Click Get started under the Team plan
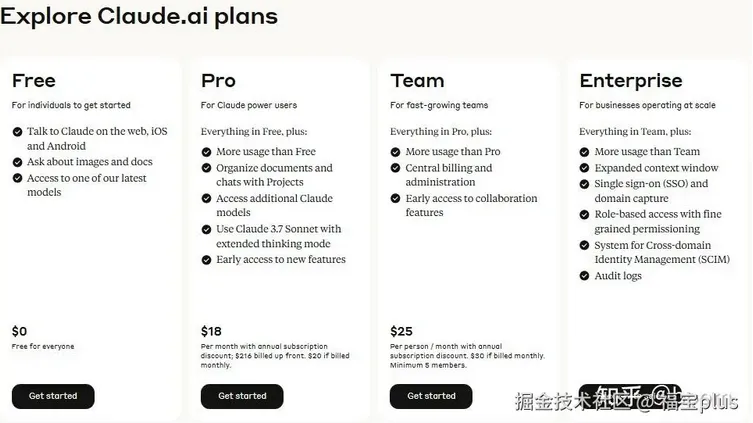753x423 pixels. [431, 396]
